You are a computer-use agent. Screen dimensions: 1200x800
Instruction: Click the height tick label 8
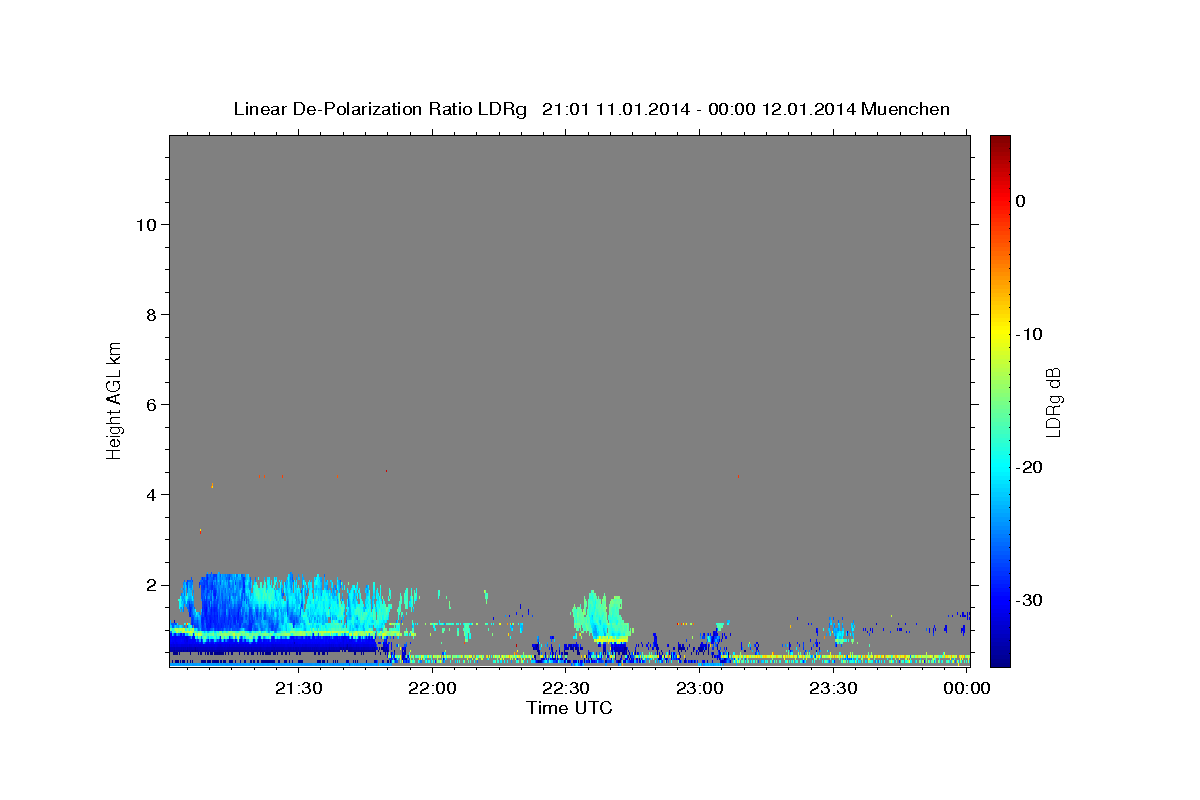151,315
